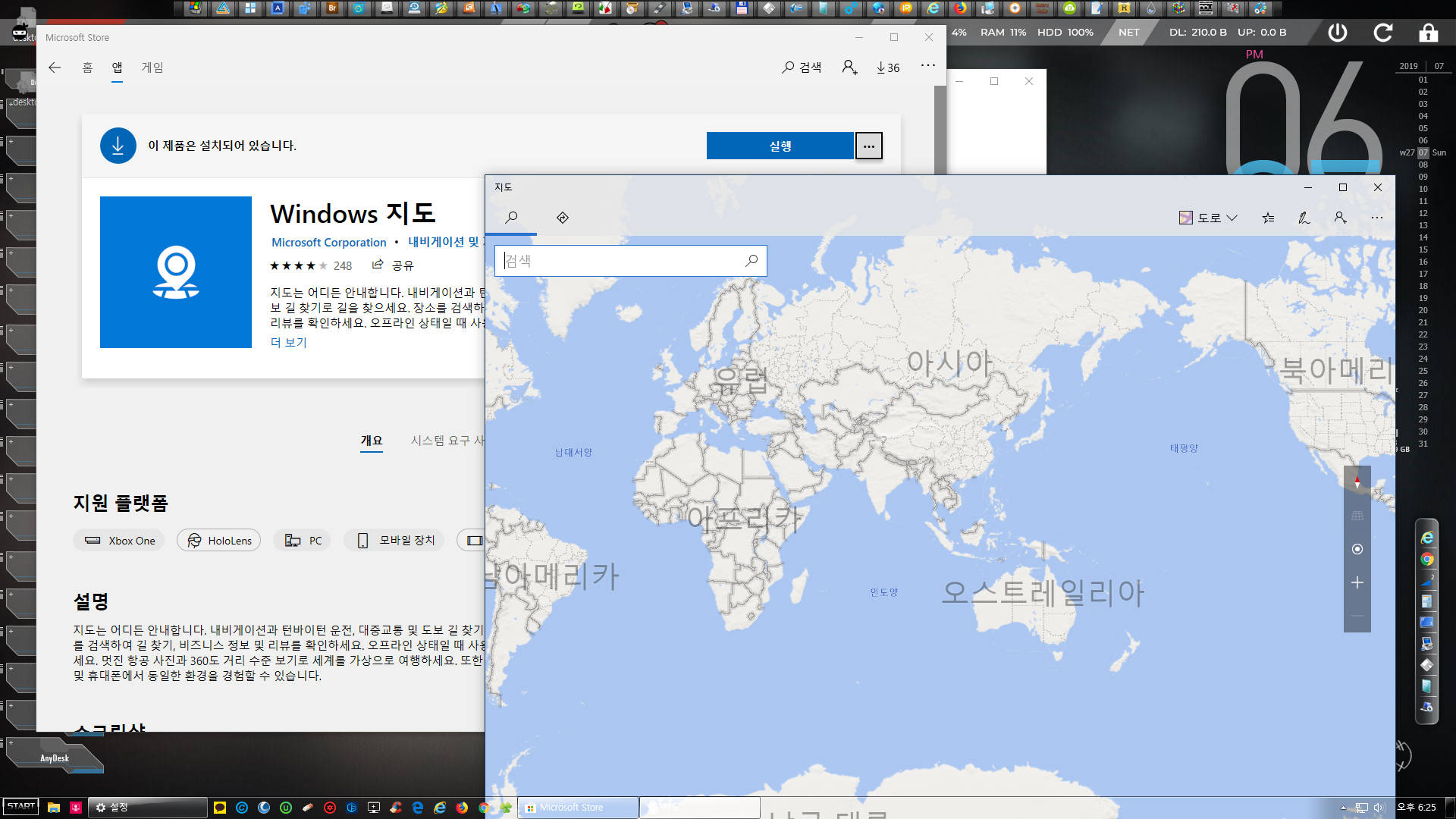Click the START button on taskbar
The image size is (1456, 819).
point(21,807)
